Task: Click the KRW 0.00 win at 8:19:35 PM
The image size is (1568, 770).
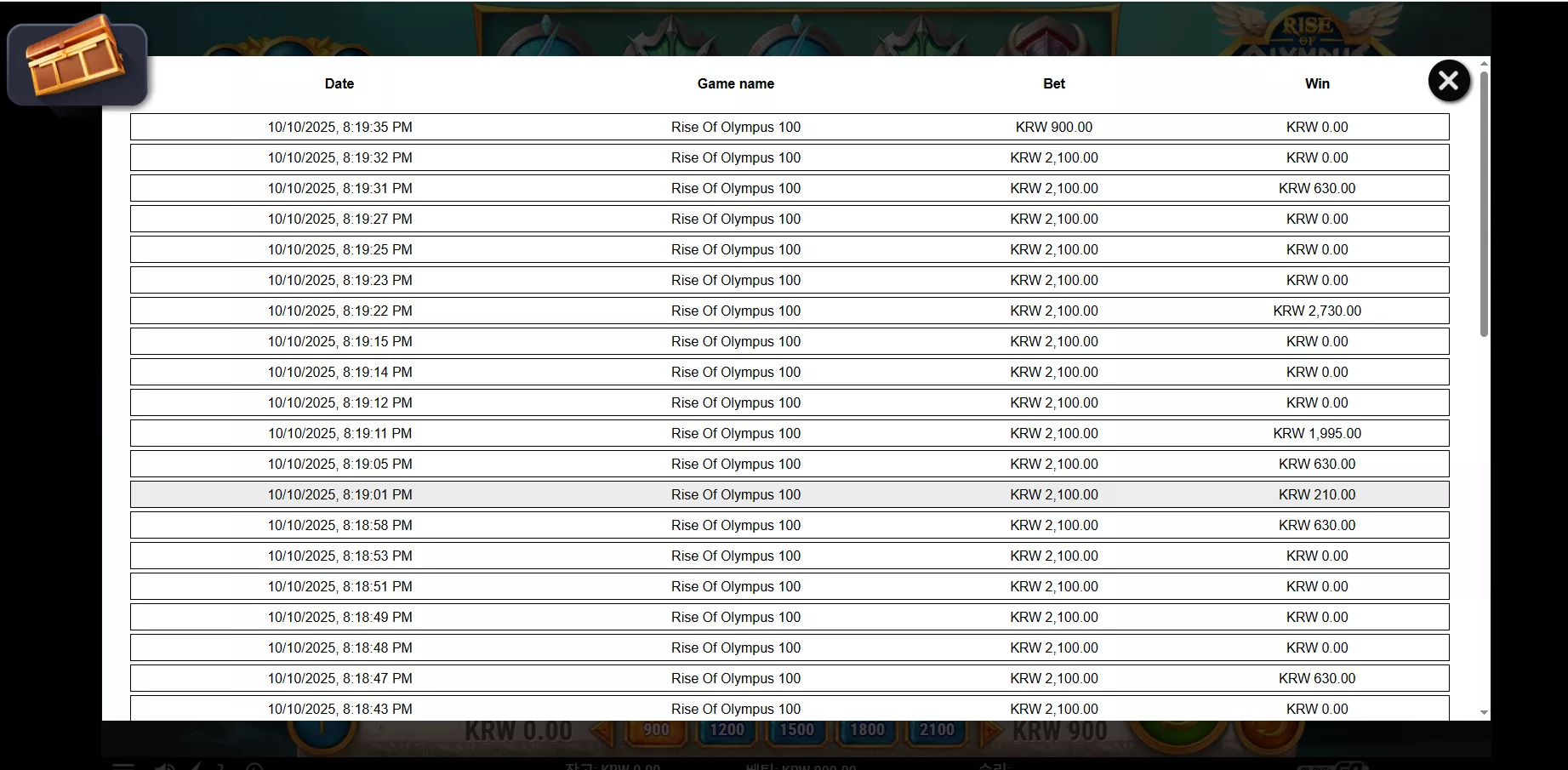Action: tap(1317, 127)
